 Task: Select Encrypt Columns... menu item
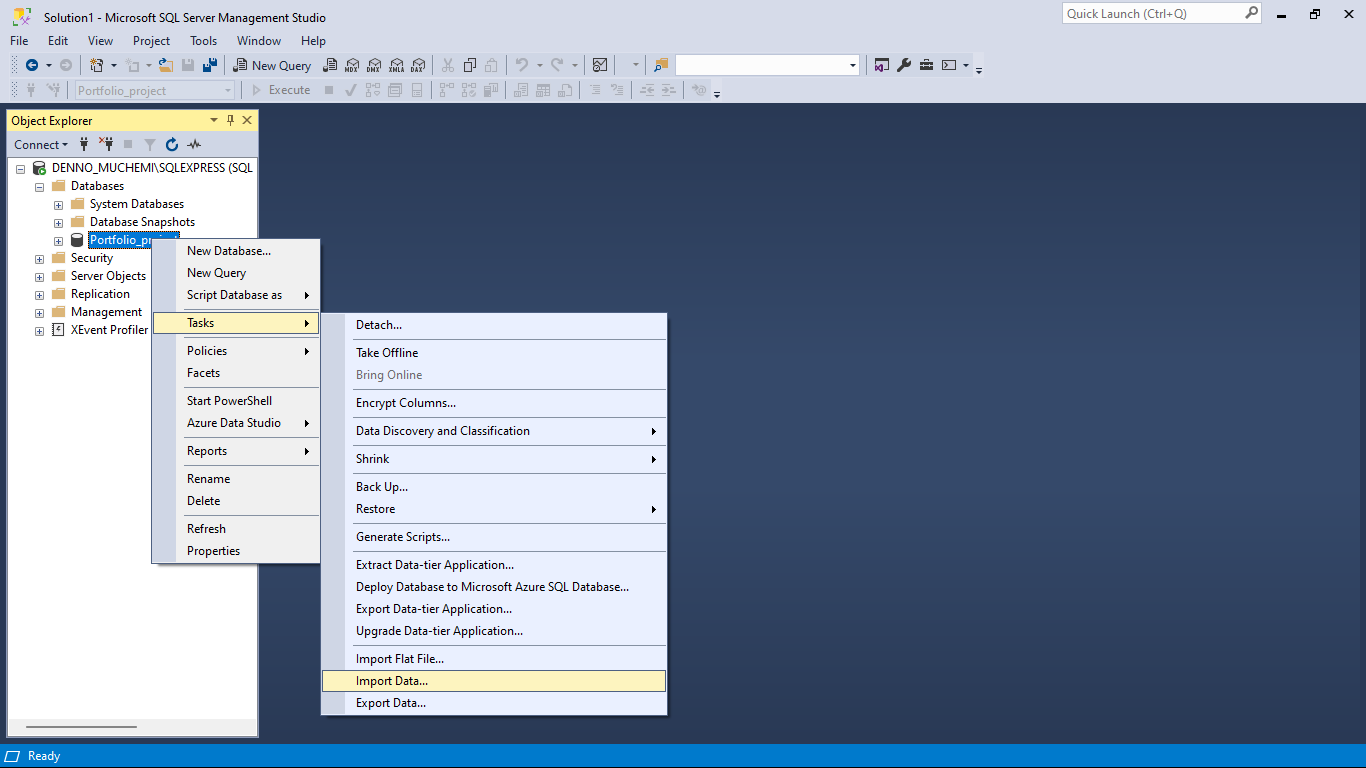(494, 403)
